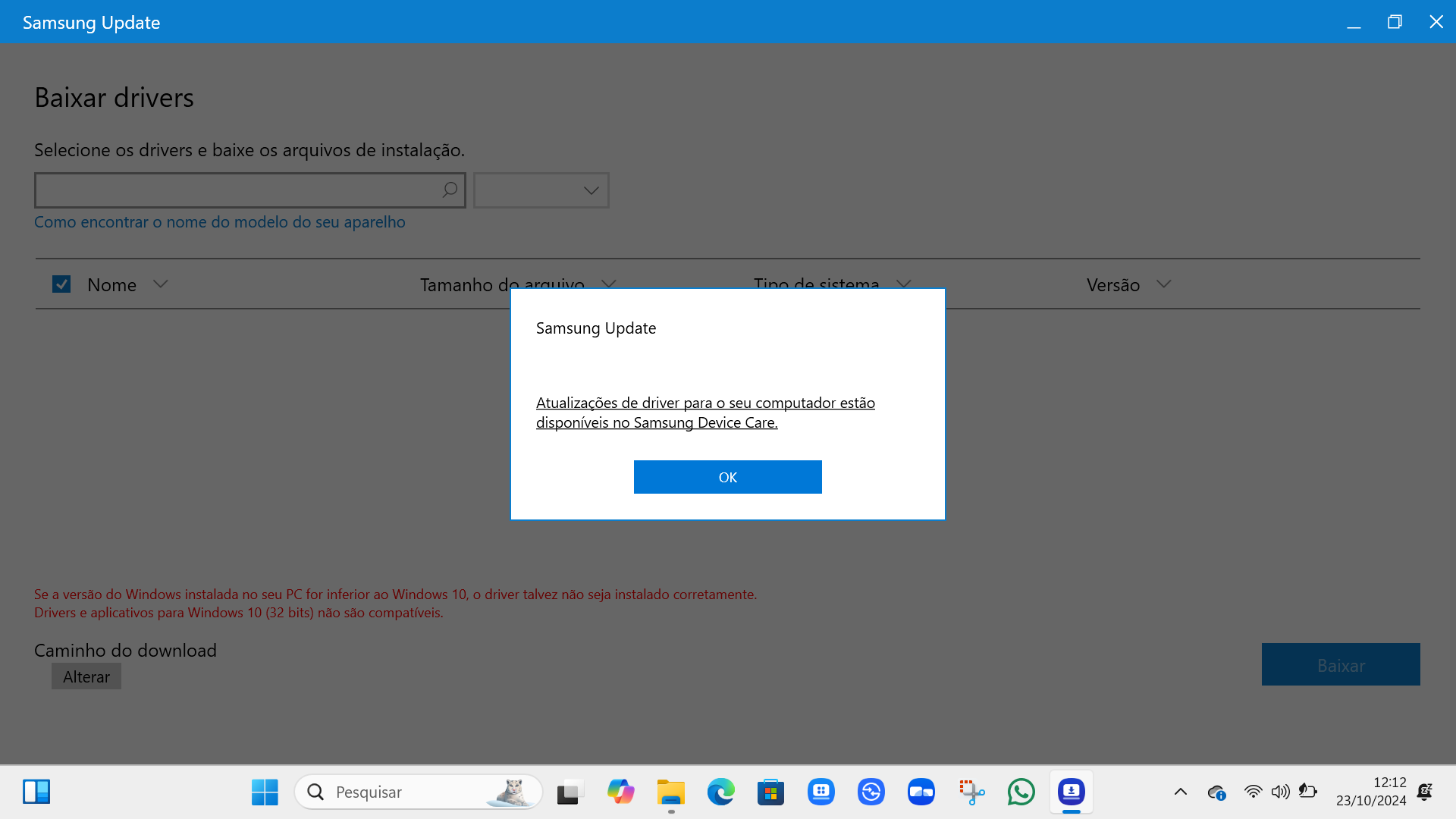This screenshot has height=819, width=1456.
Task: Click the 'Caminho do download' label
Action: pyautogui.click(x=125, y=651)
